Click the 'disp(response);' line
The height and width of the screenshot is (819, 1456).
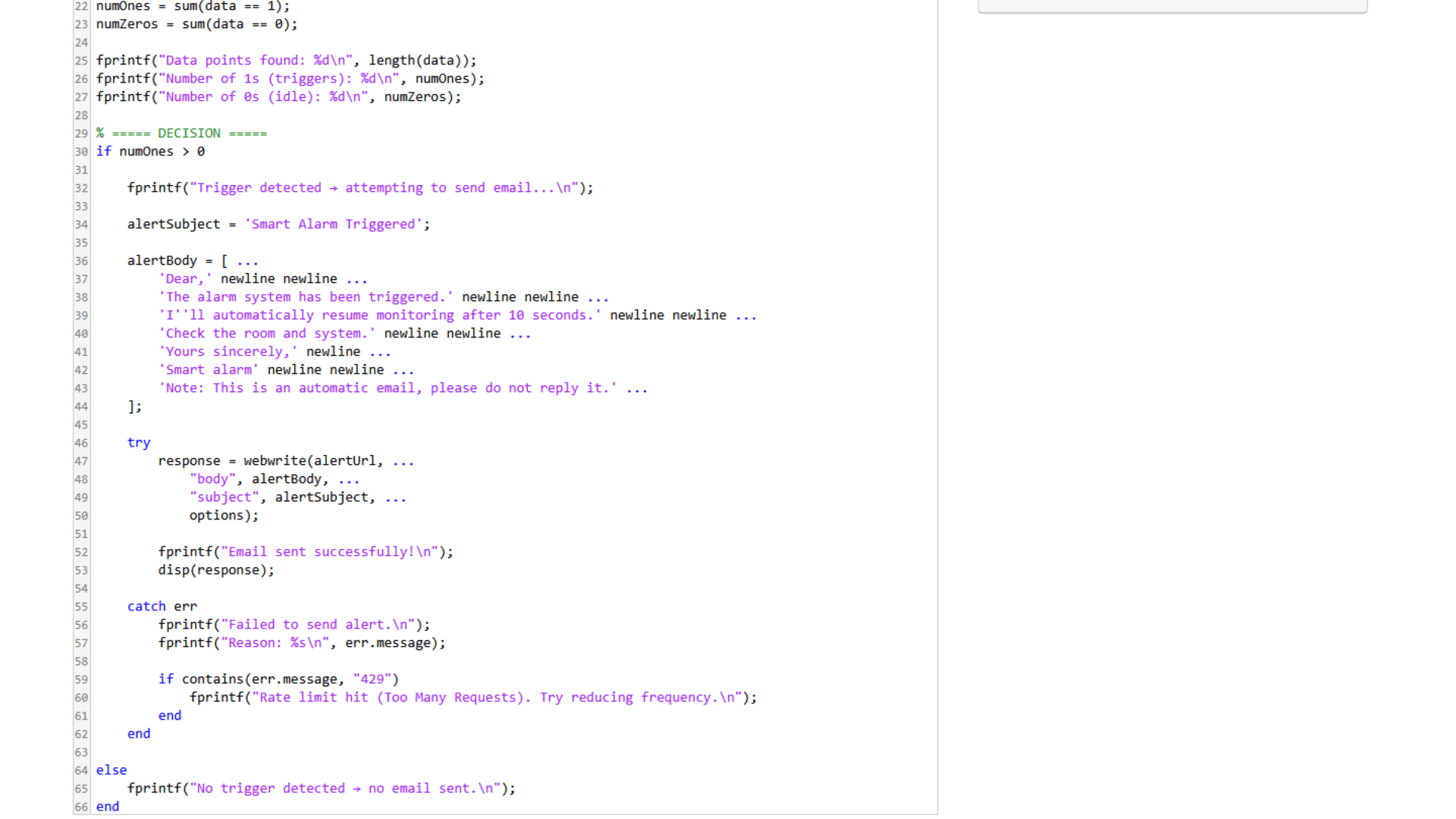[x=216, y=570]
